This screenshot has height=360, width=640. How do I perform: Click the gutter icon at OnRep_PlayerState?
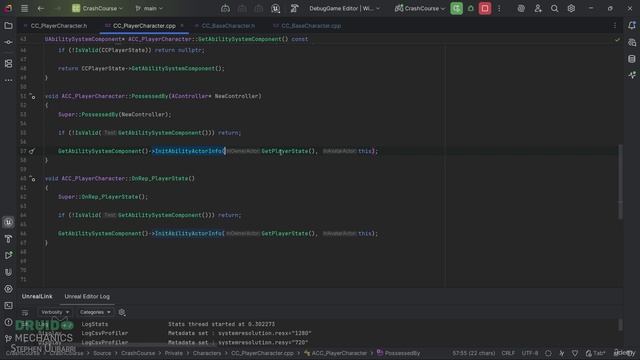(x=32, y=179)
